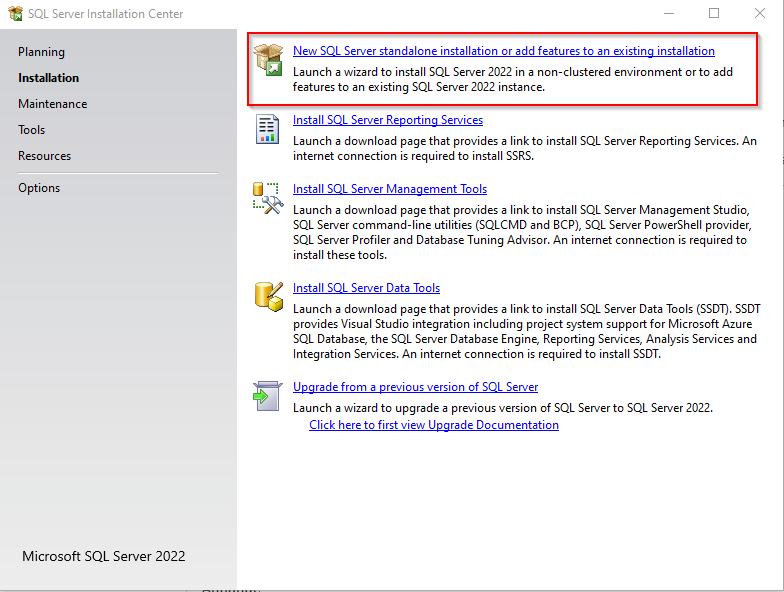Open New SQL Server standalone installation link
Screen dimensions: 784x592
(503, 51)
